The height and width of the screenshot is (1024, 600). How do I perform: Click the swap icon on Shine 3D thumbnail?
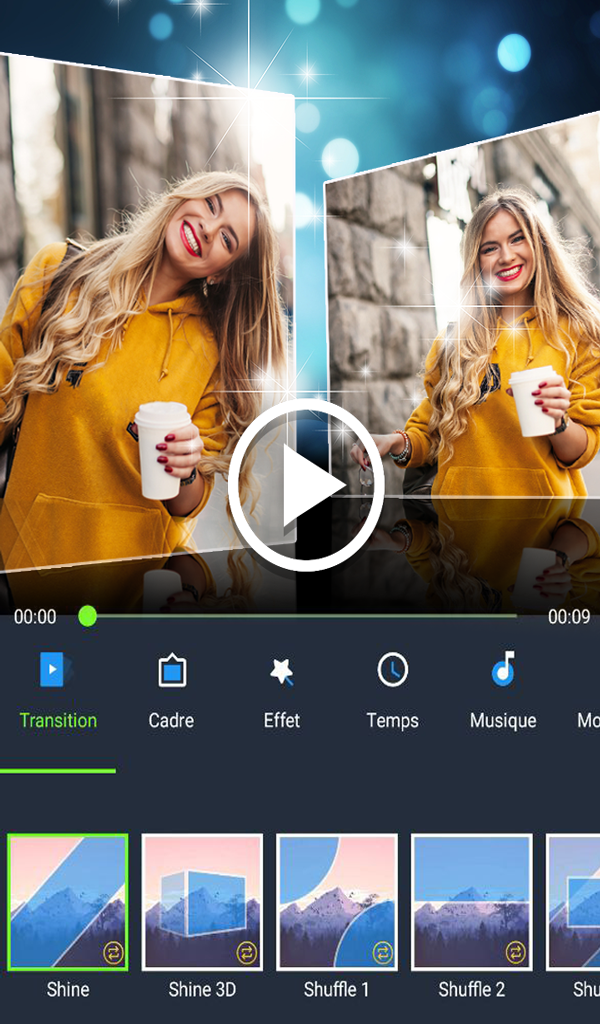tap(247, 953)
